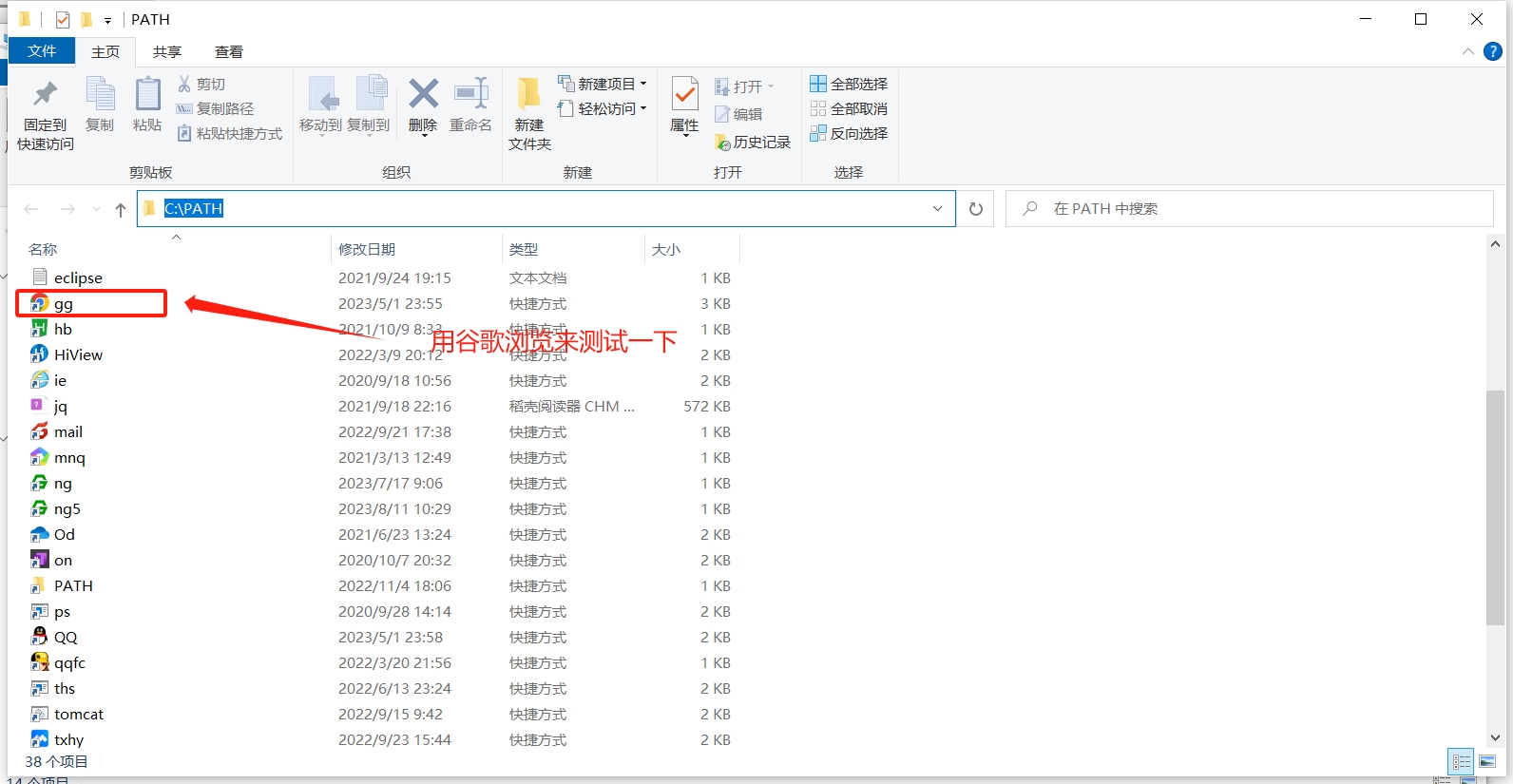Click Invert Selection (反向选择)
Screen dimensions: 1513x784
(x=849, y=134)
